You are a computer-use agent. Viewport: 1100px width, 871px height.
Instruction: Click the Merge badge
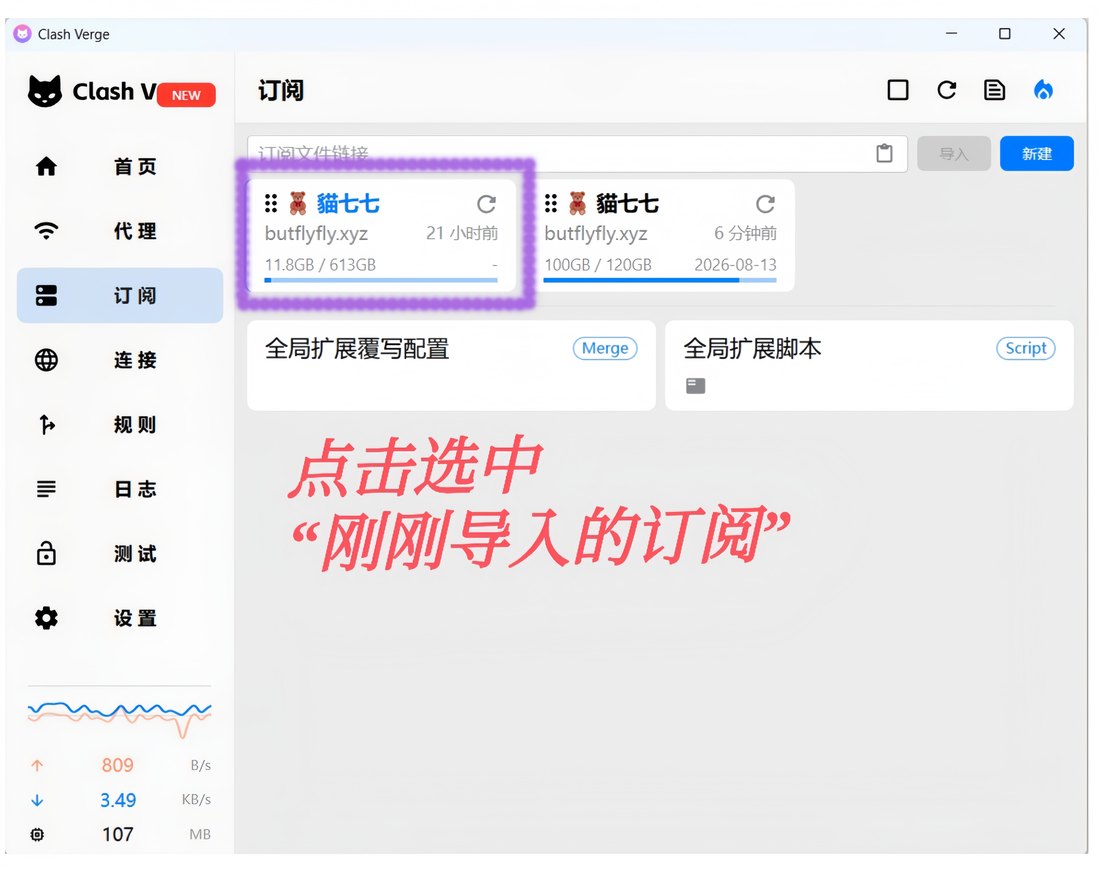[605, 349]
